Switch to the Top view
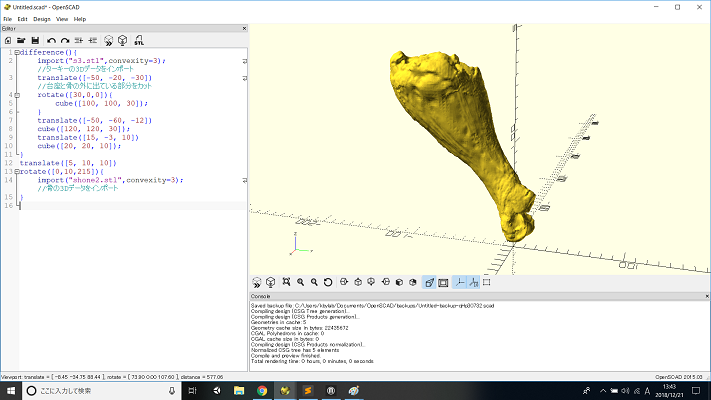This screenshot has width=711, height=400. (358, 282)
